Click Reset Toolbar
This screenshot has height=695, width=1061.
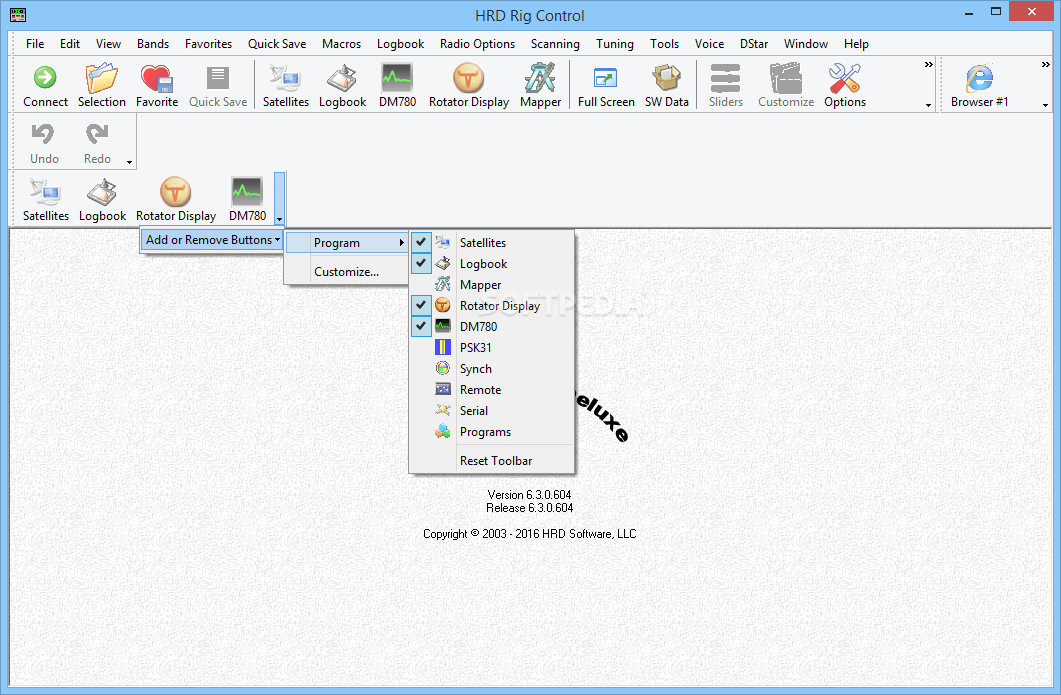[x=495, y=461]
